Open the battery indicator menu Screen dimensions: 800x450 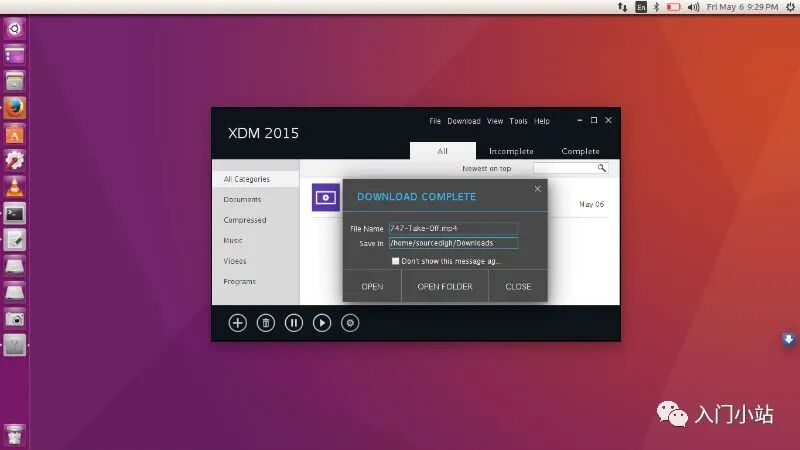click(x=673, y=7)
